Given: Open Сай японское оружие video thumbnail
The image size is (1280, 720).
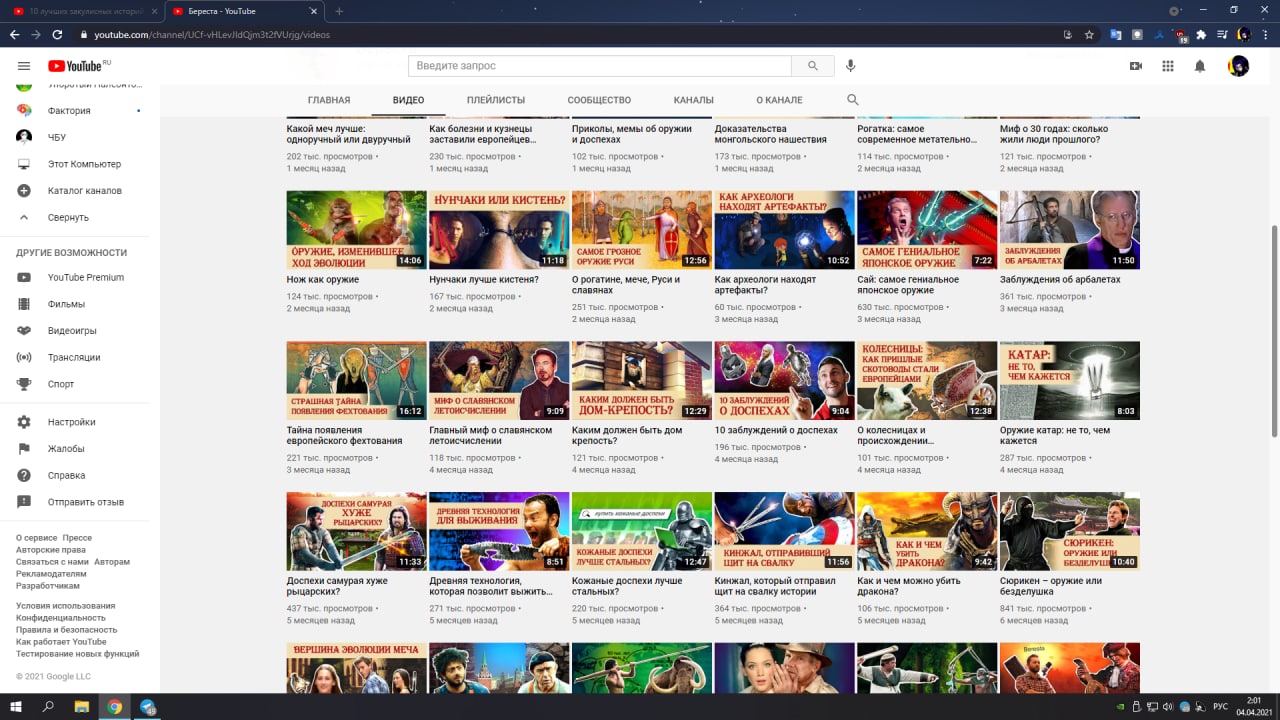Looking at the screenshot, I should (x=927, y=230).
